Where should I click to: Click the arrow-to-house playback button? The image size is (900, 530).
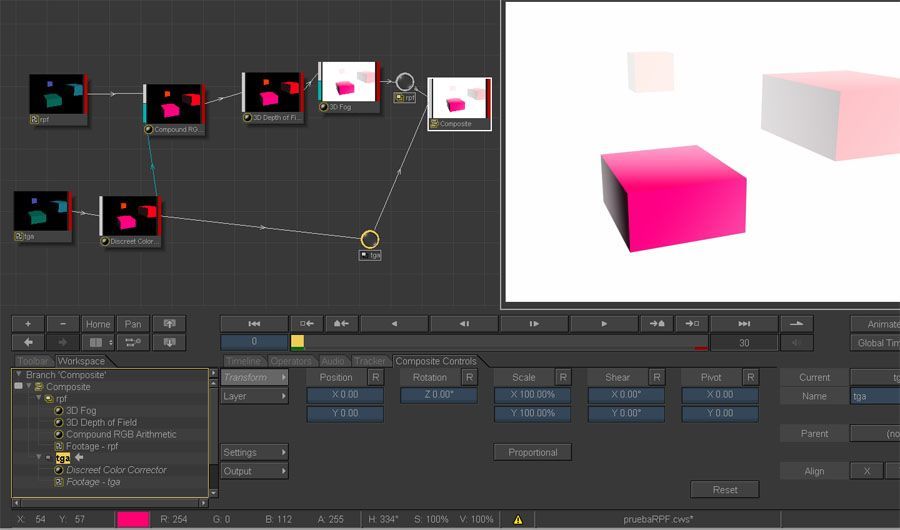(x=657, y=324)
